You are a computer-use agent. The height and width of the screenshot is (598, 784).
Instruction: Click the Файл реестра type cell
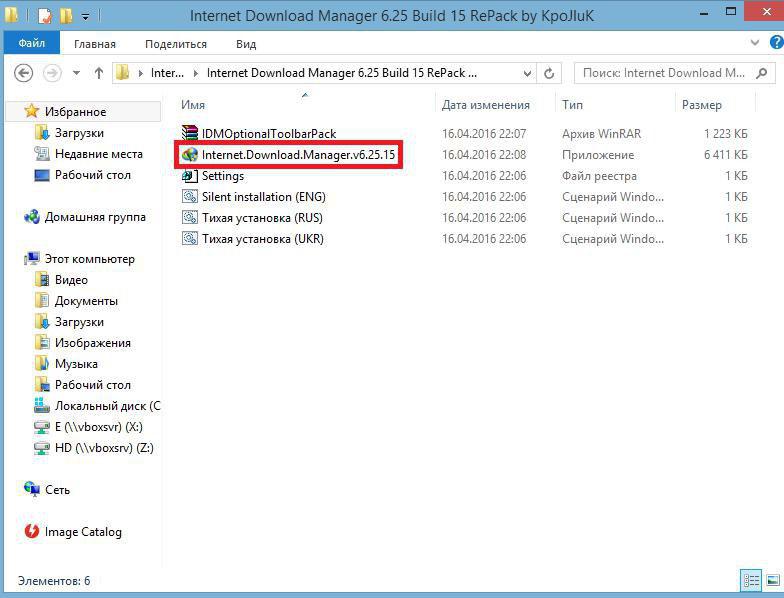click(x=600, y=176)
